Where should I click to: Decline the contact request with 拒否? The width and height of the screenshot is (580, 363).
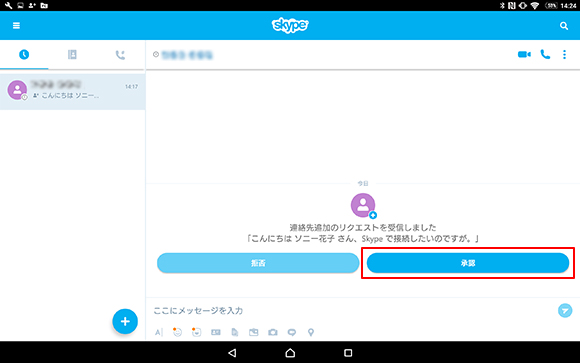[258, 263]
